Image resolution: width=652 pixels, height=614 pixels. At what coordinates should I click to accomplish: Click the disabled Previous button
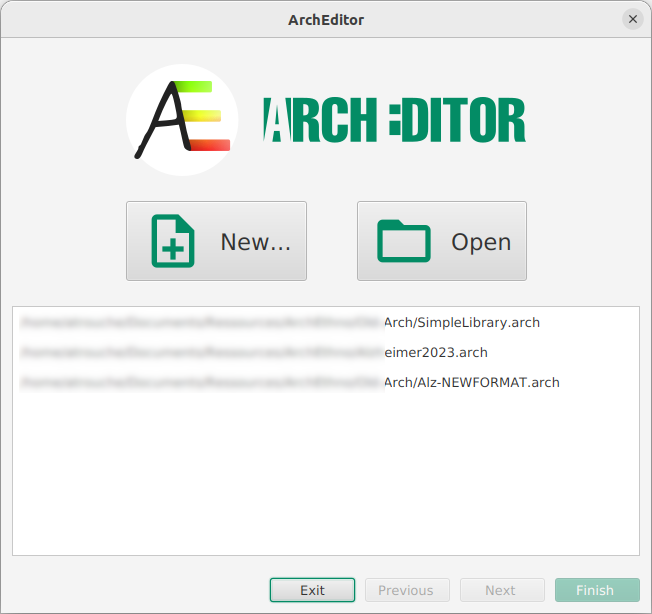pyautogui.click(x=407, y=590)
